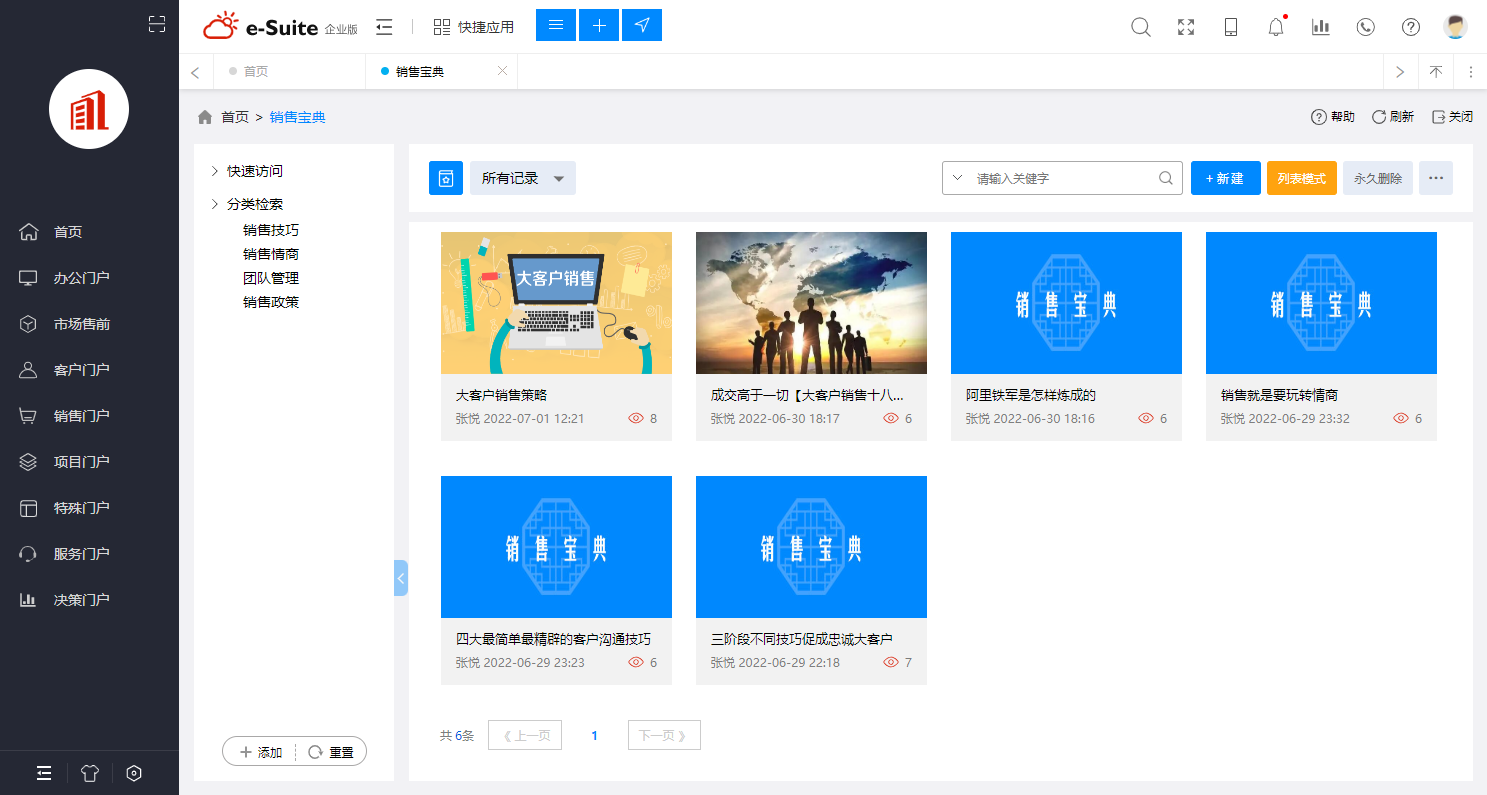The height and width of the screenshot is (795, 1487).
Task: Open the bar chart statistics icon
Action: click(1320, 27)
